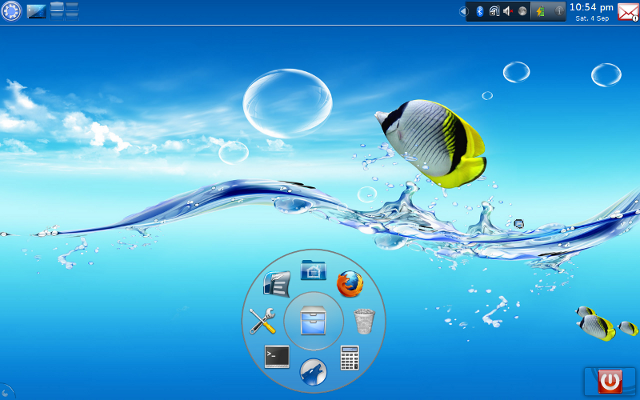Viewport: 640px width, 400px height.
Task: Open home folder in circular launcher
Action: click(x=313, y=270)
